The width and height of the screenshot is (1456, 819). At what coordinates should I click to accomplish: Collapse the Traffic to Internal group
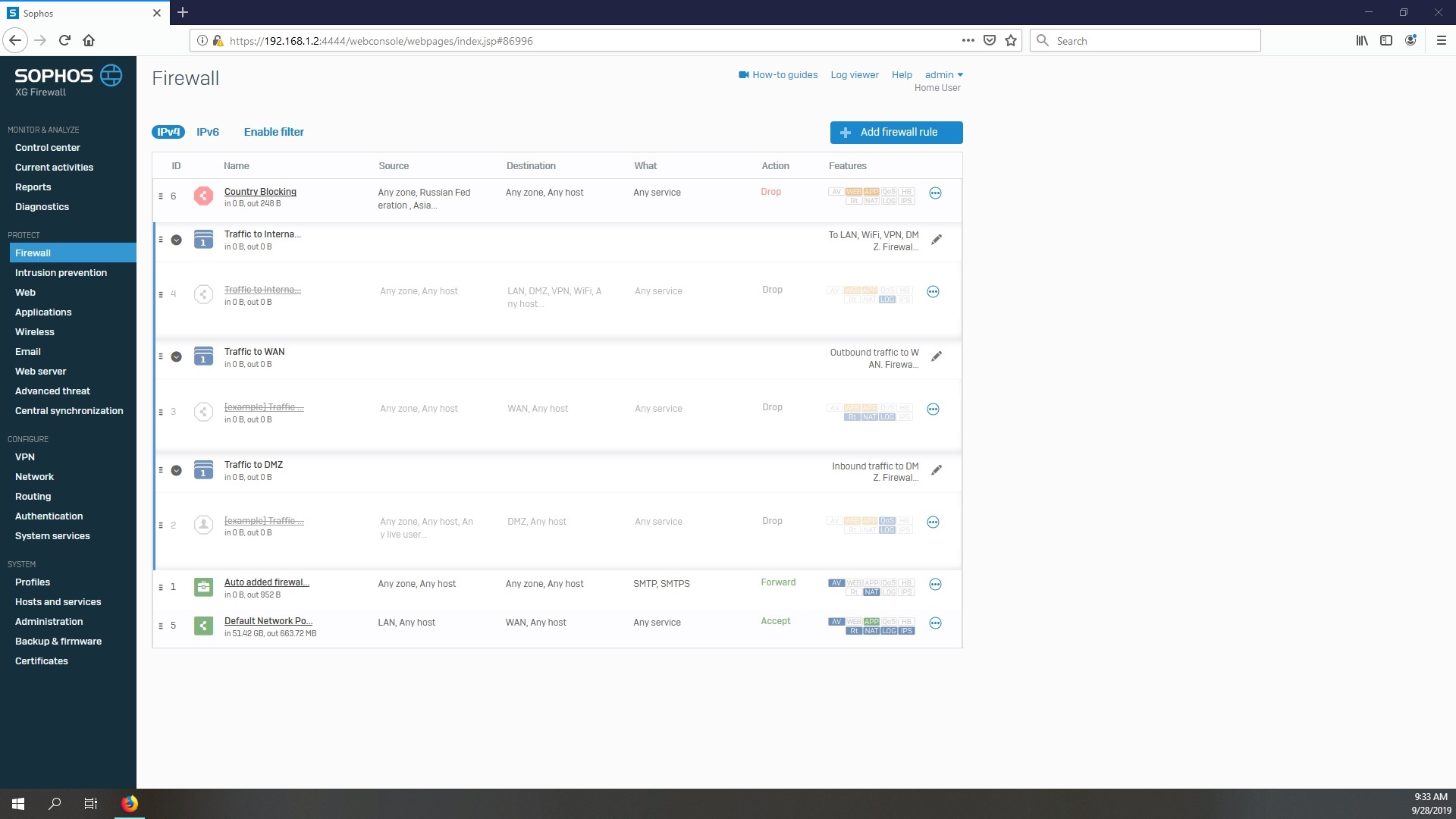[x=176, y=240]
